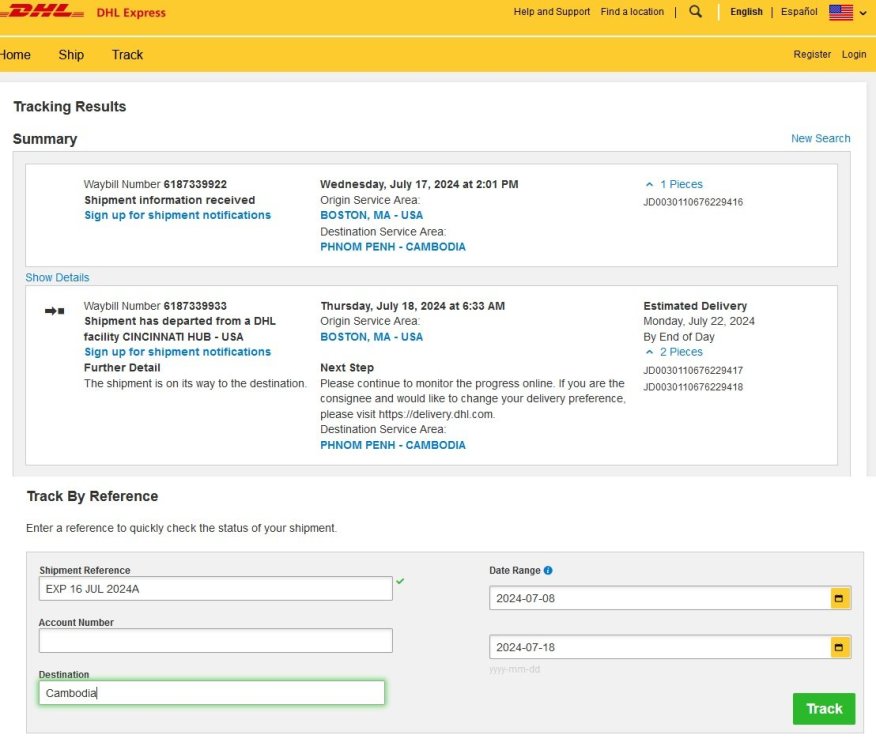Click the New Search link
876x750 pixels.
[x=820, y=139]
